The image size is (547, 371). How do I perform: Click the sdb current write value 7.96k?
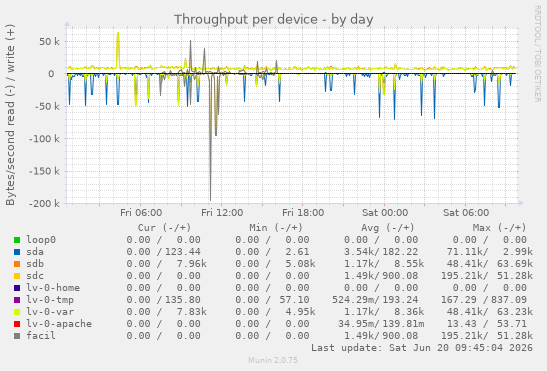(192, 264)
